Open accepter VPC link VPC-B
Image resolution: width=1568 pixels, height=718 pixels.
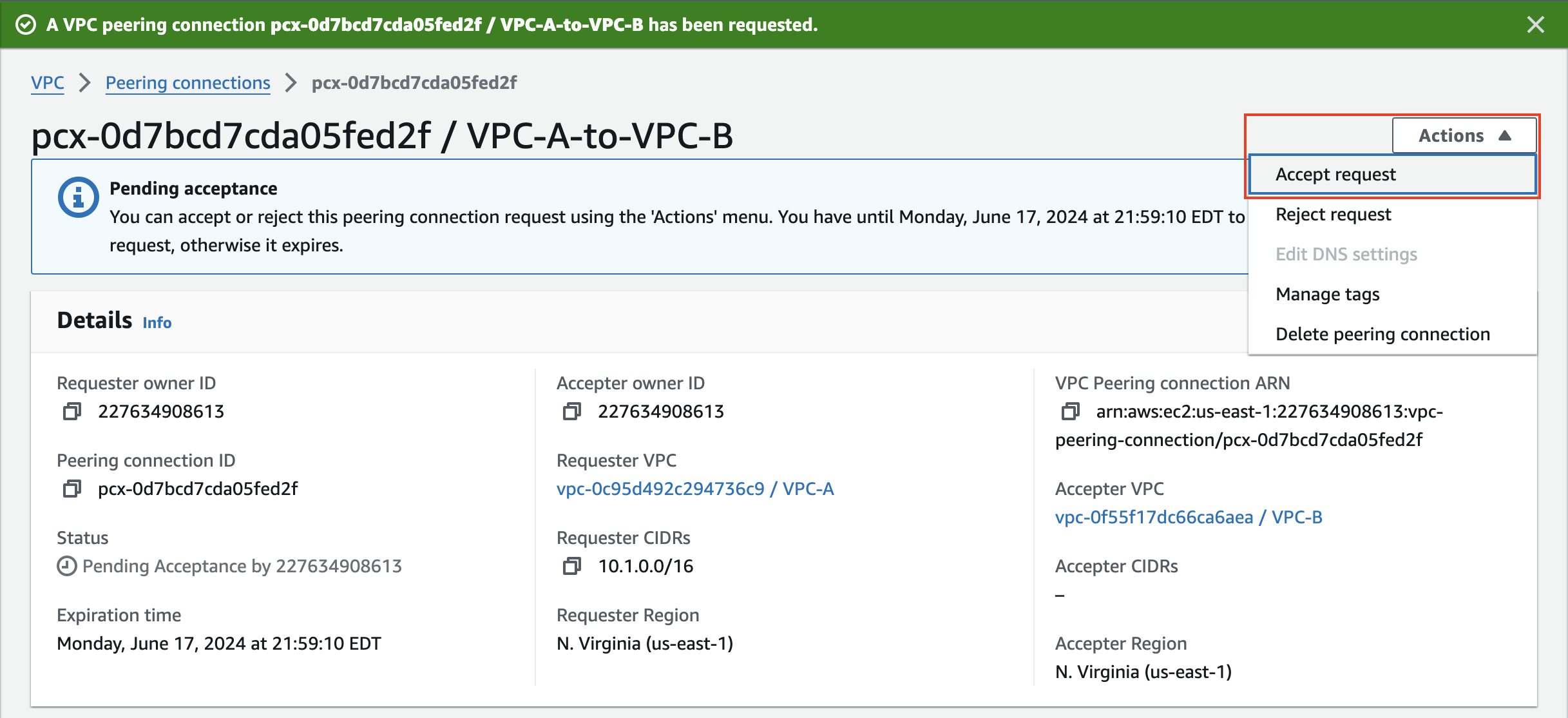click(x=1189, y=517)
